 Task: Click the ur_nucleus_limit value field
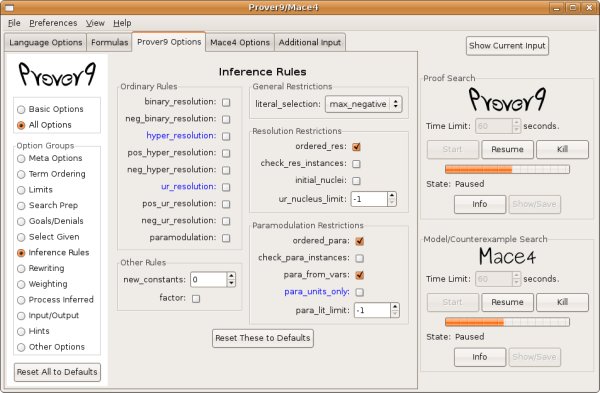(369, 199)
